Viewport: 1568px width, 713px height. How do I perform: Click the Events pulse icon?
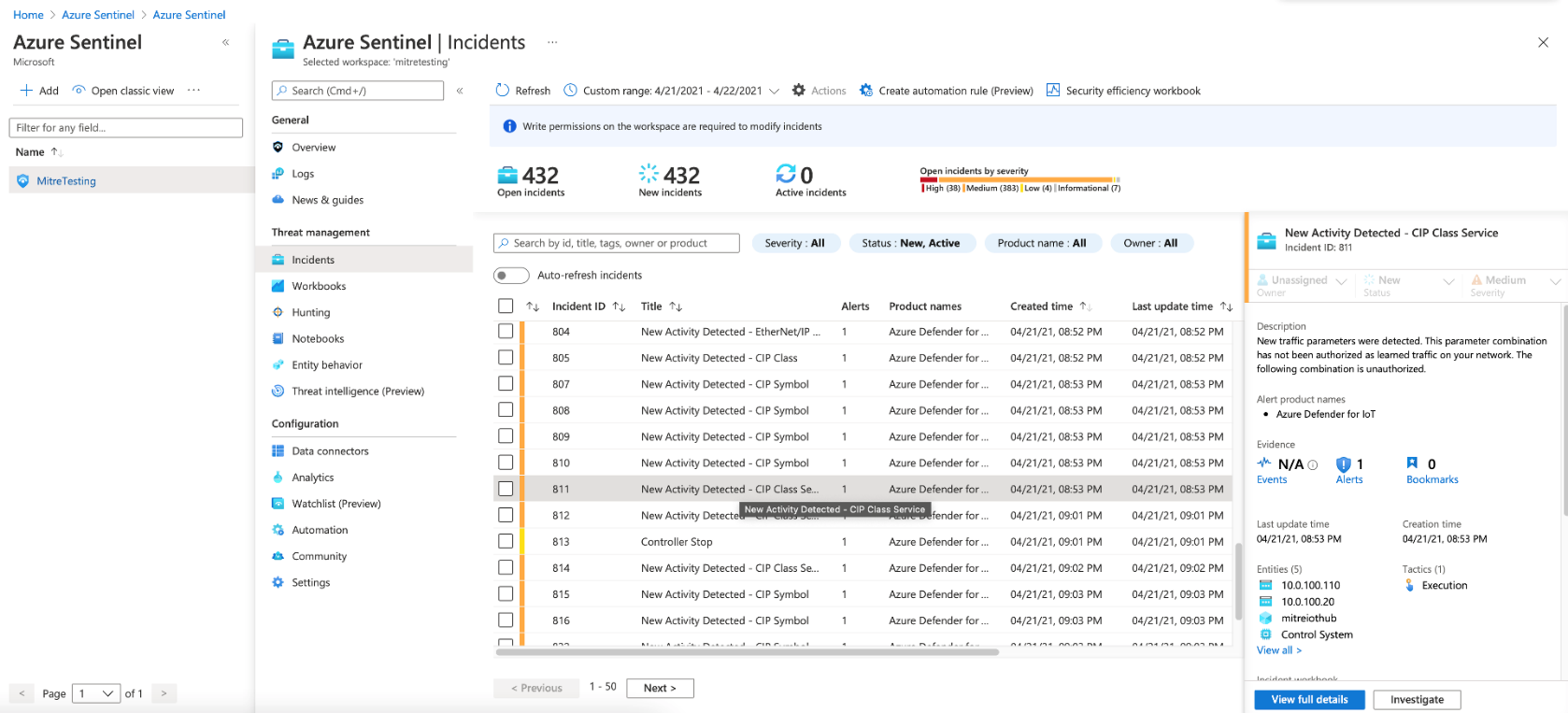(x=1264, y=463)
